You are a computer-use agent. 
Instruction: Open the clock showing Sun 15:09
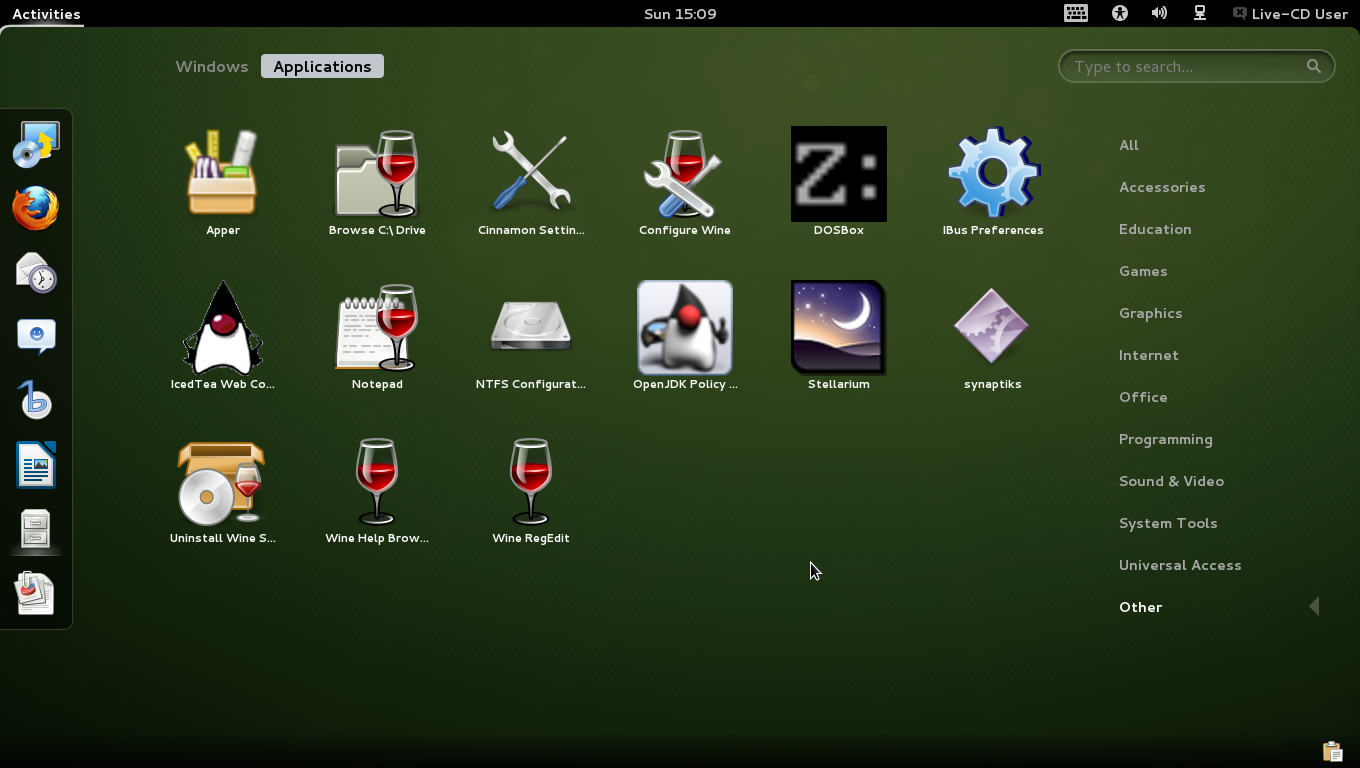tap(680, 14)
